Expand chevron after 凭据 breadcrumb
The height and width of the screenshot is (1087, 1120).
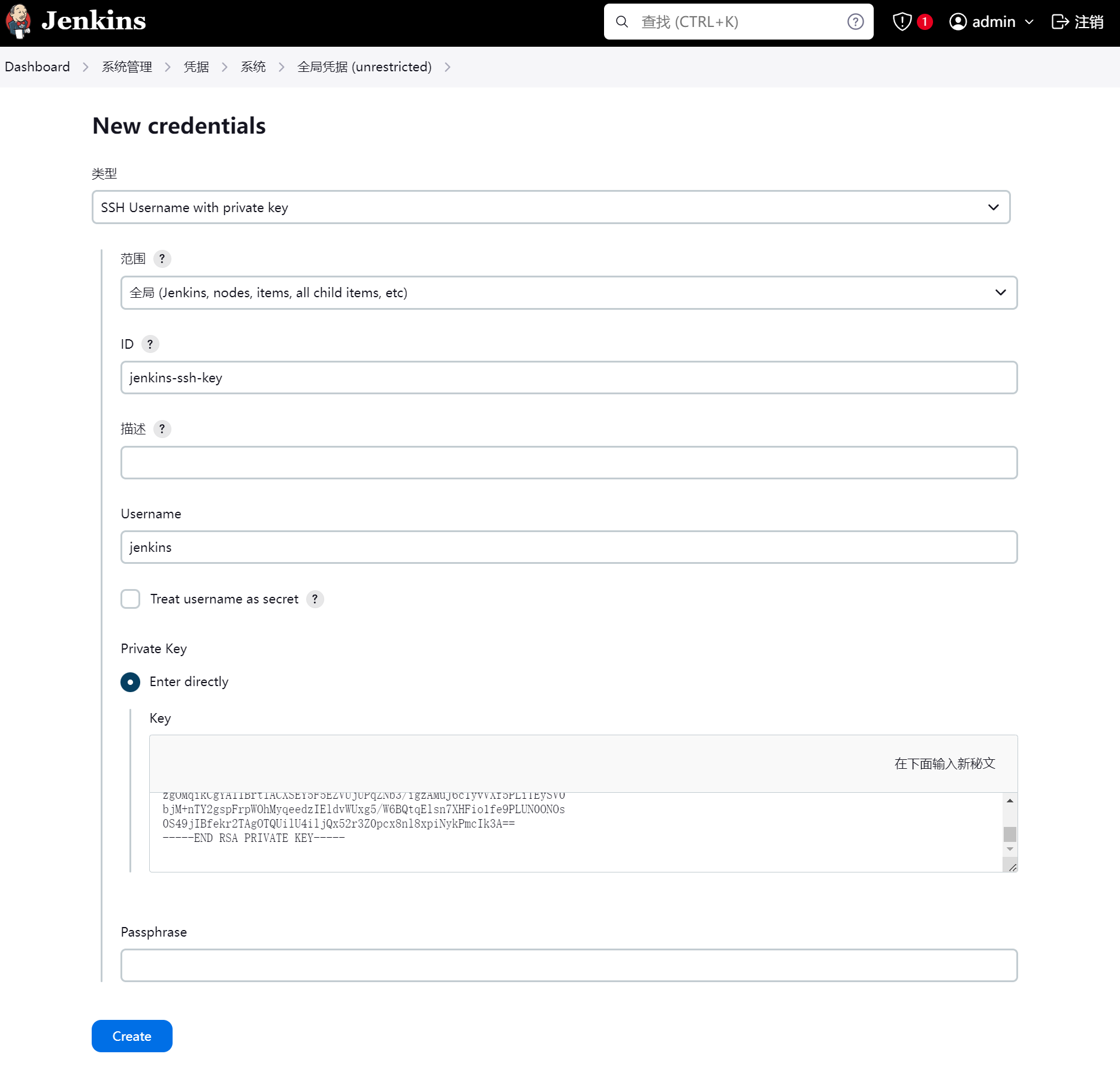tap(225, 67)
